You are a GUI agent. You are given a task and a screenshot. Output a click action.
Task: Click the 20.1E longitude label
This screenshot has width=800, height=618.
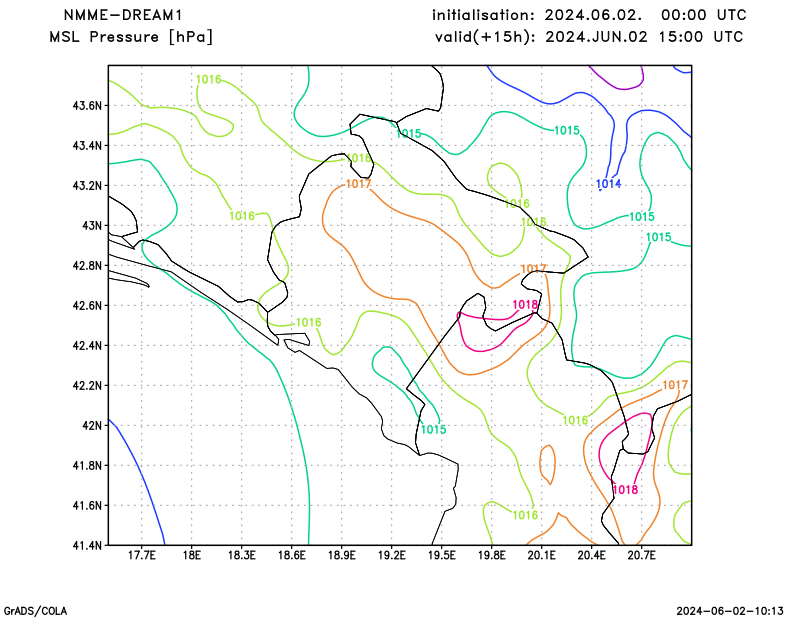[541, 555]
